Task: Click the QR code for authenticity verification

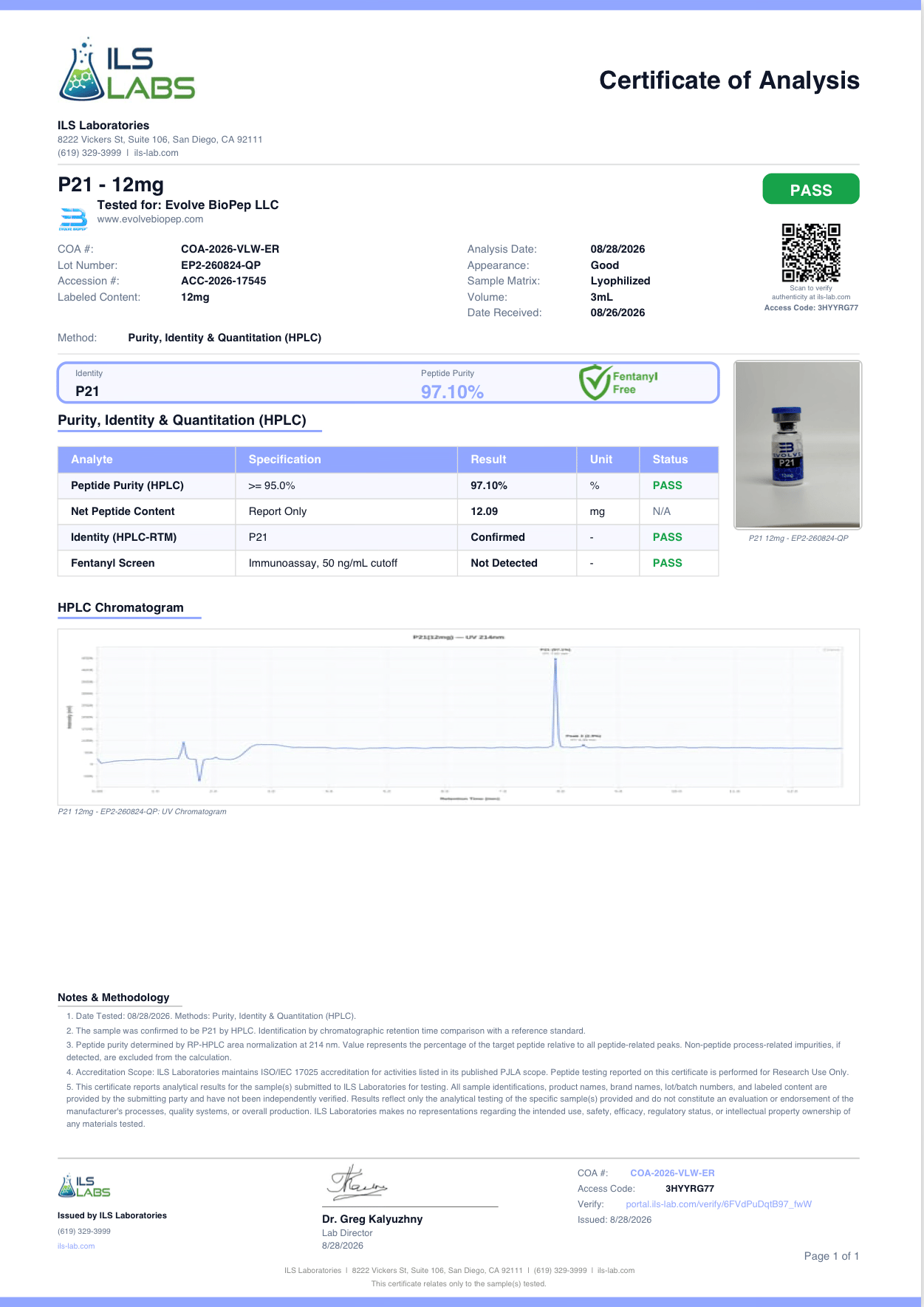Action: (811, 253)
